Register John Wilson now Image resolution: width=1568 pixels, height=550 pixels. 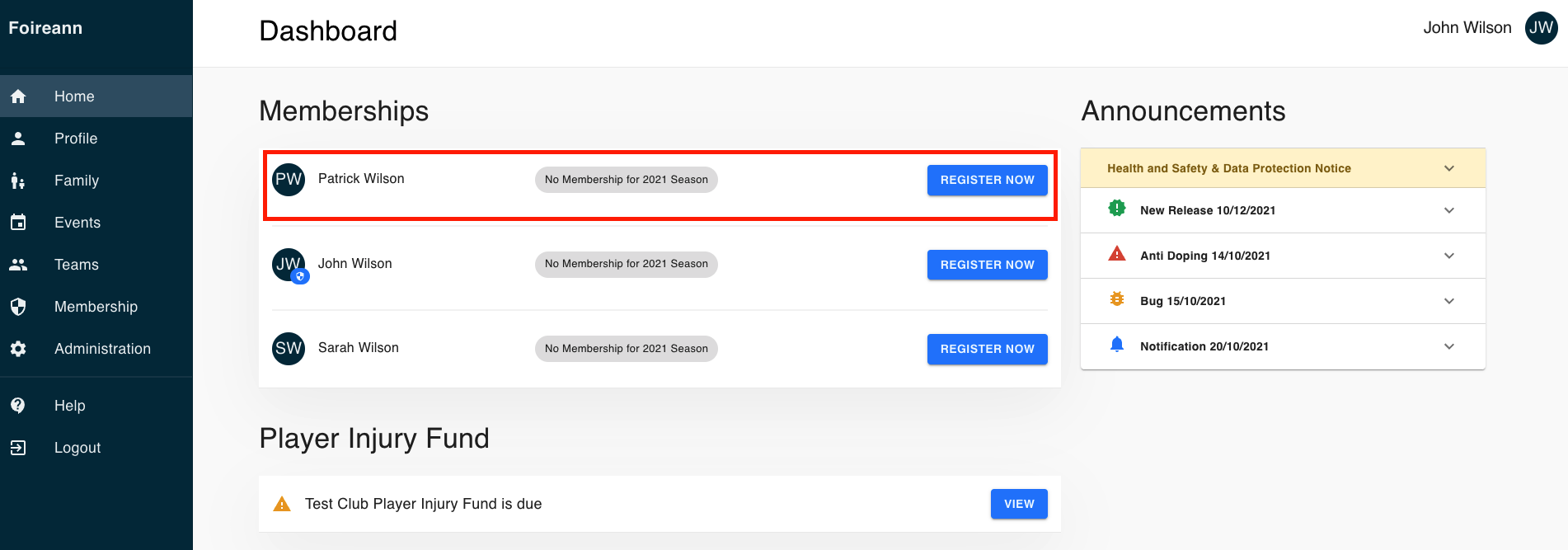[987, 265]
